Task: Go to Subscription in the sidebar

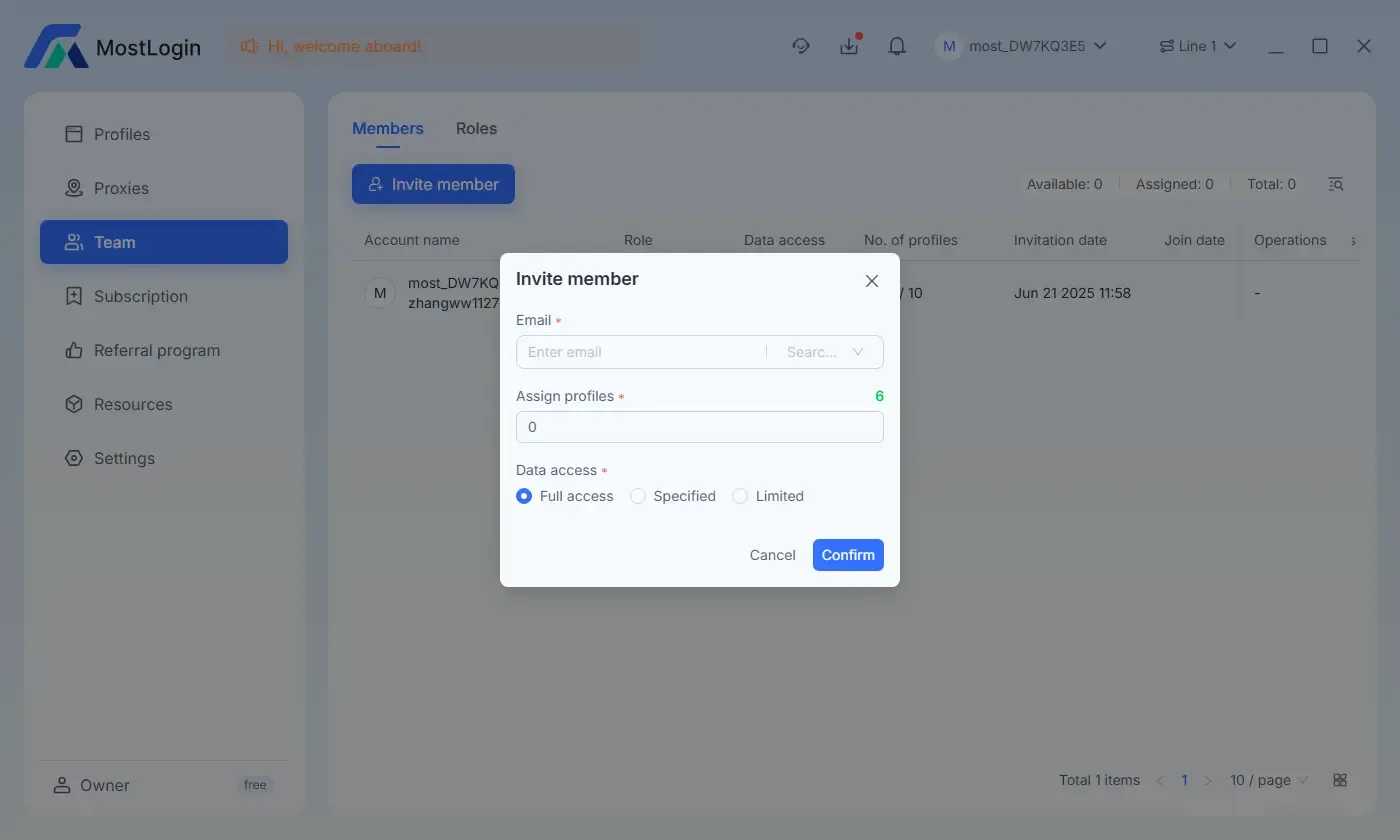Action: click(140, 296)
